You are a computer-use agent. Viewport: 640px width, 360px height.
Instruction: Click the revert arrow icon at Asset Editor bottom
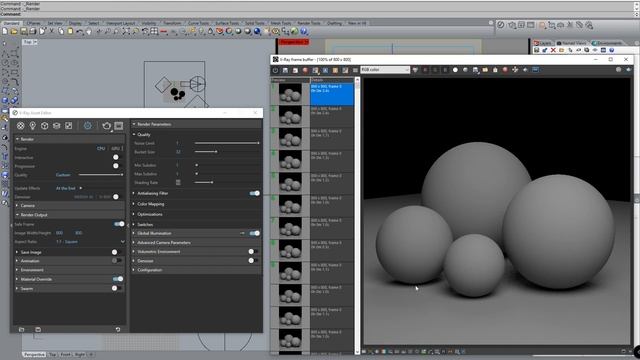tap(118, 329)
